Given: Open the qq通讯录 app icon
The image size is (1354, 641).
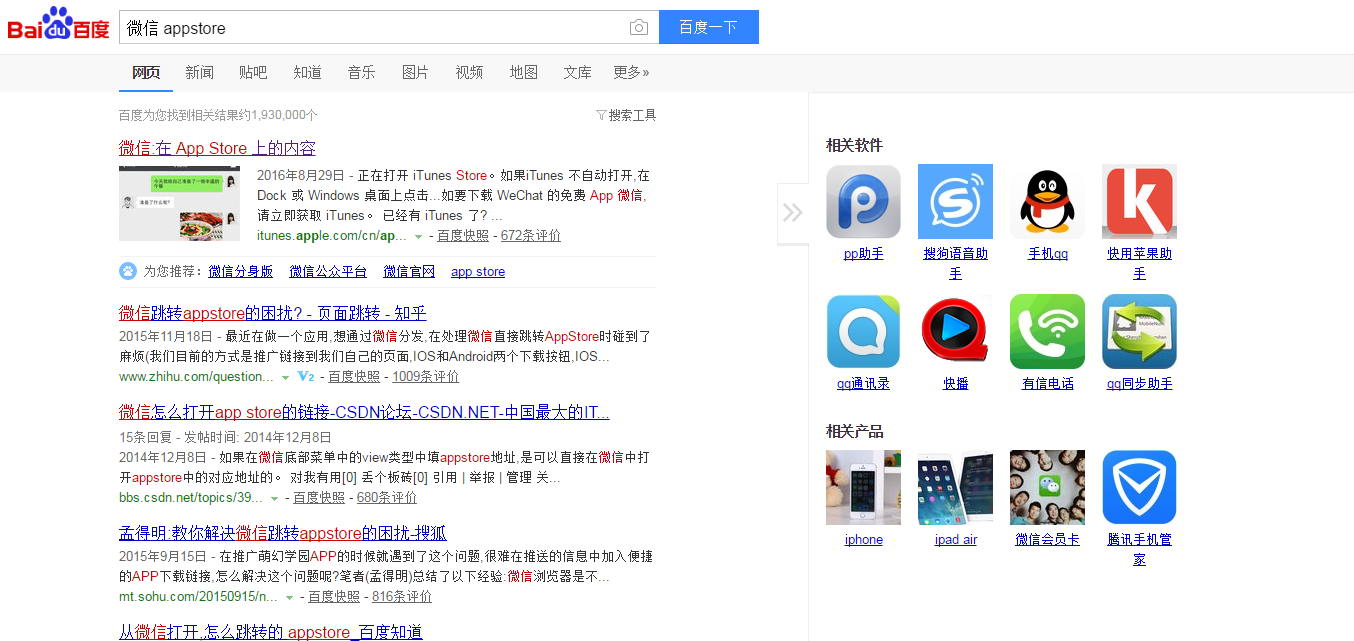Looking at the screenshot, I should (x=863, y=331).
